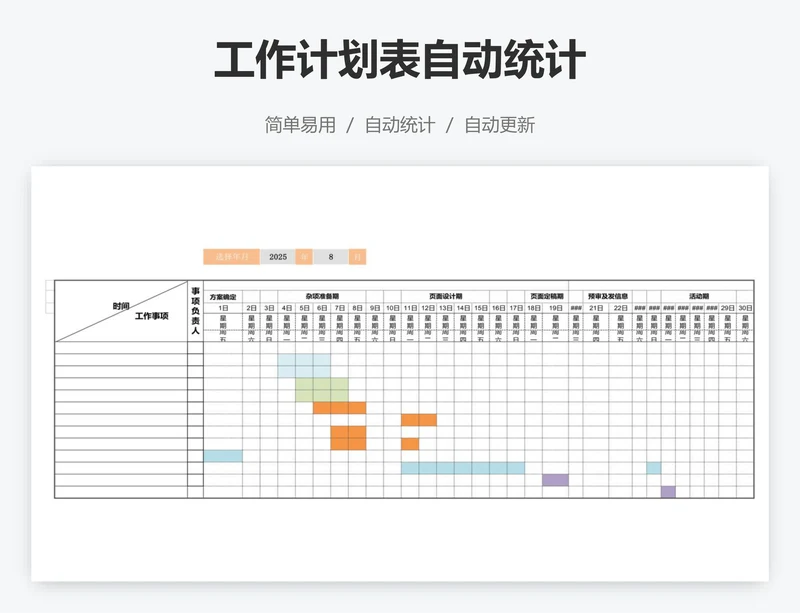
Task: Click the 事项负责人 column header
Action: tap(195, 311)
